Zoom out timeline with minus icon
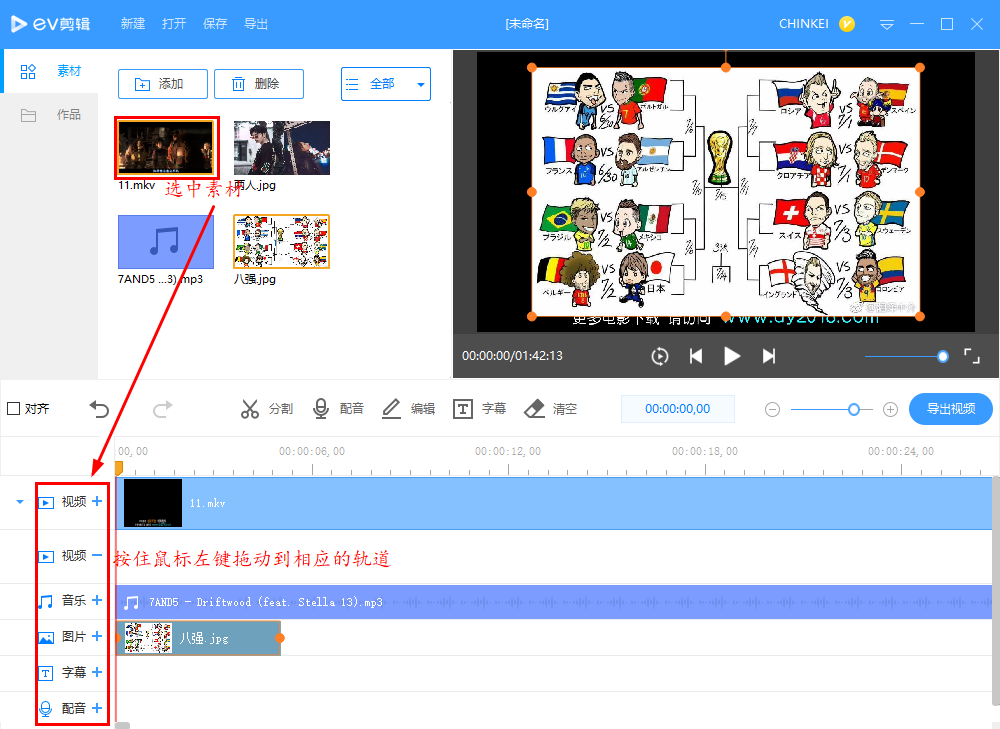The height and width of the screenshot is (729, 1000). click(772, 409)
